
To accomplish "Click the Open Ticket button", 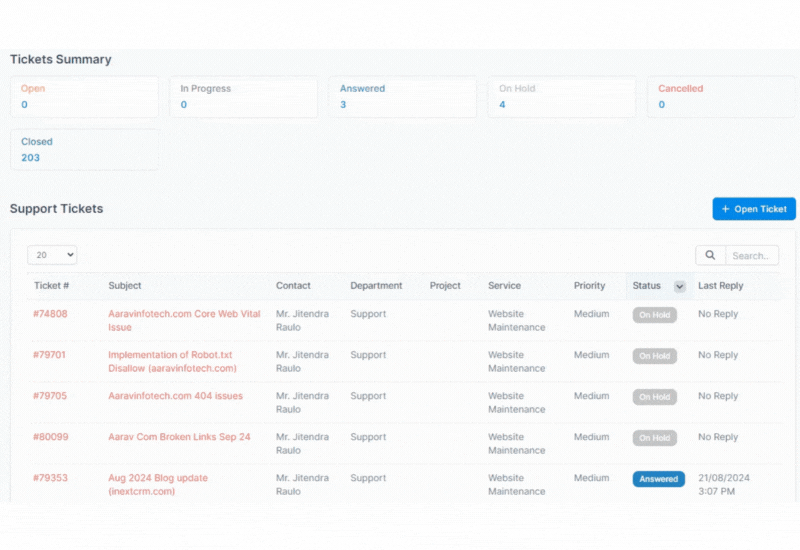I will click(x=754, y=209).
